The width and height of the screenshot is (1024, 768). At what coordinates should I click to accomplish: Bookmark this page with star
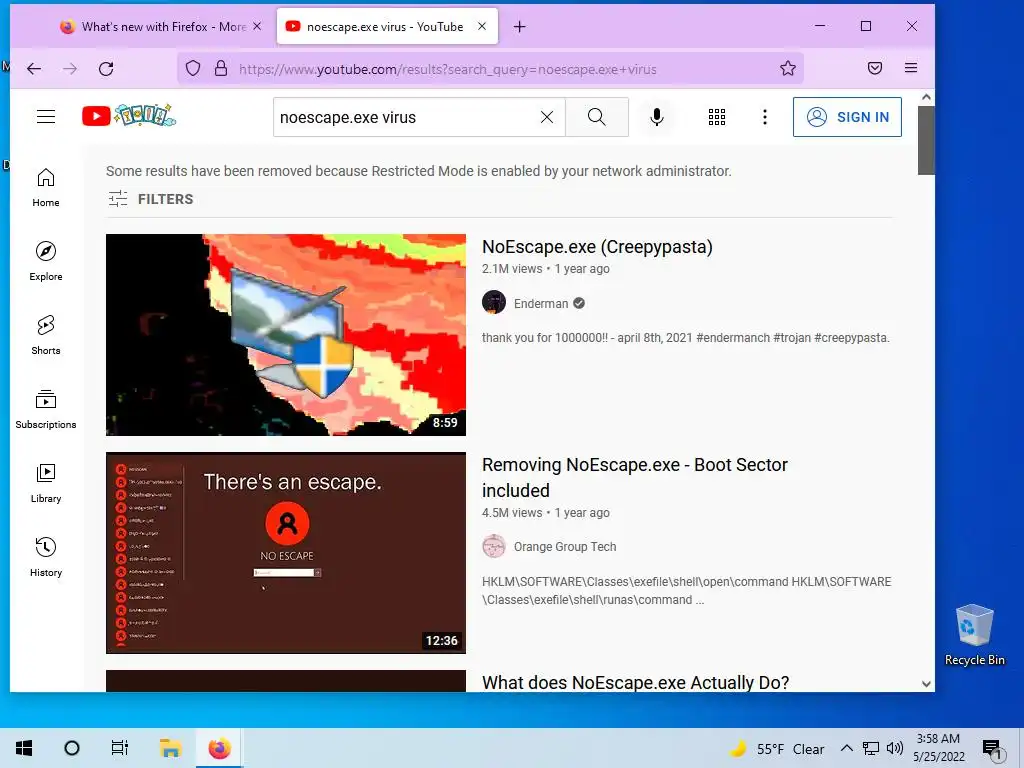pos(788,69)
